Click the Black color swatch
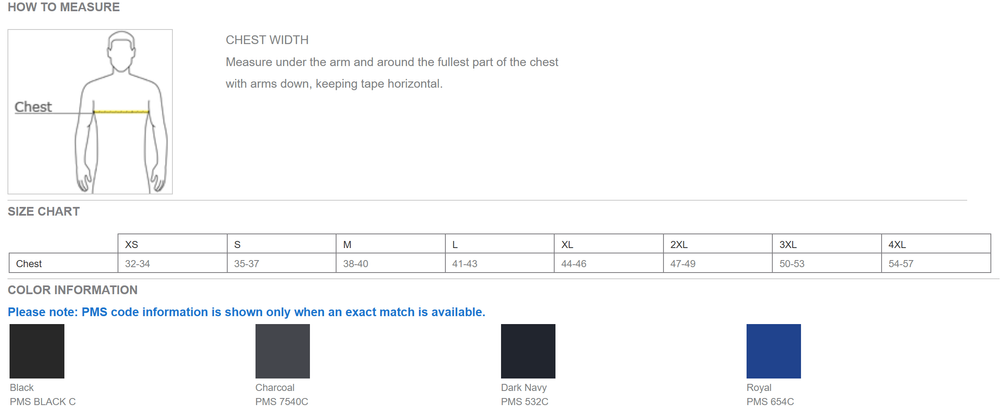Viewport: 1000px width, 408px height. (x=36, y=351)
